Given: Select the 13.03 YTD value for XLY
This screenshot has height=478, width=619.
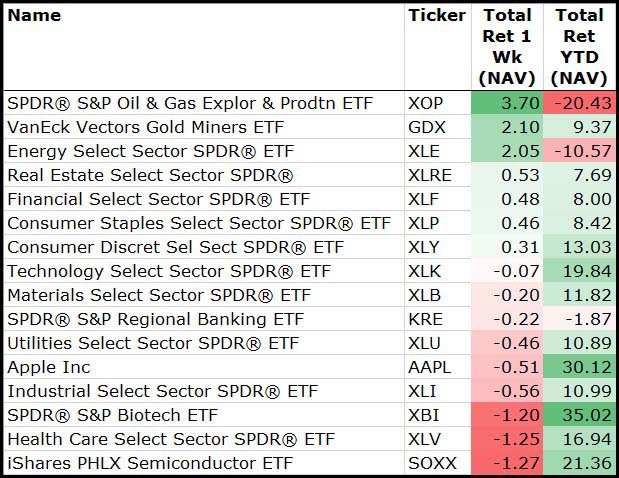Looking at the screenshot, I should pos(579,247).
